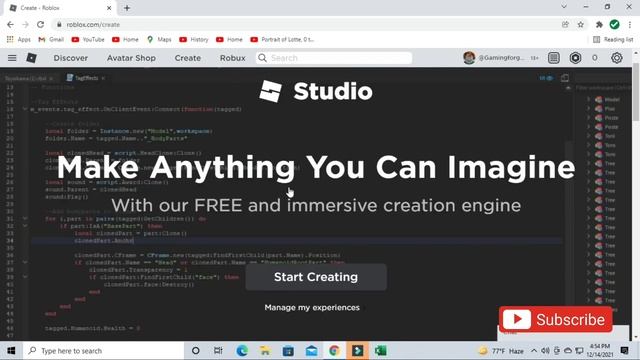Open the Create menu item
Screen dimensions: 640x360
(188, 58)
